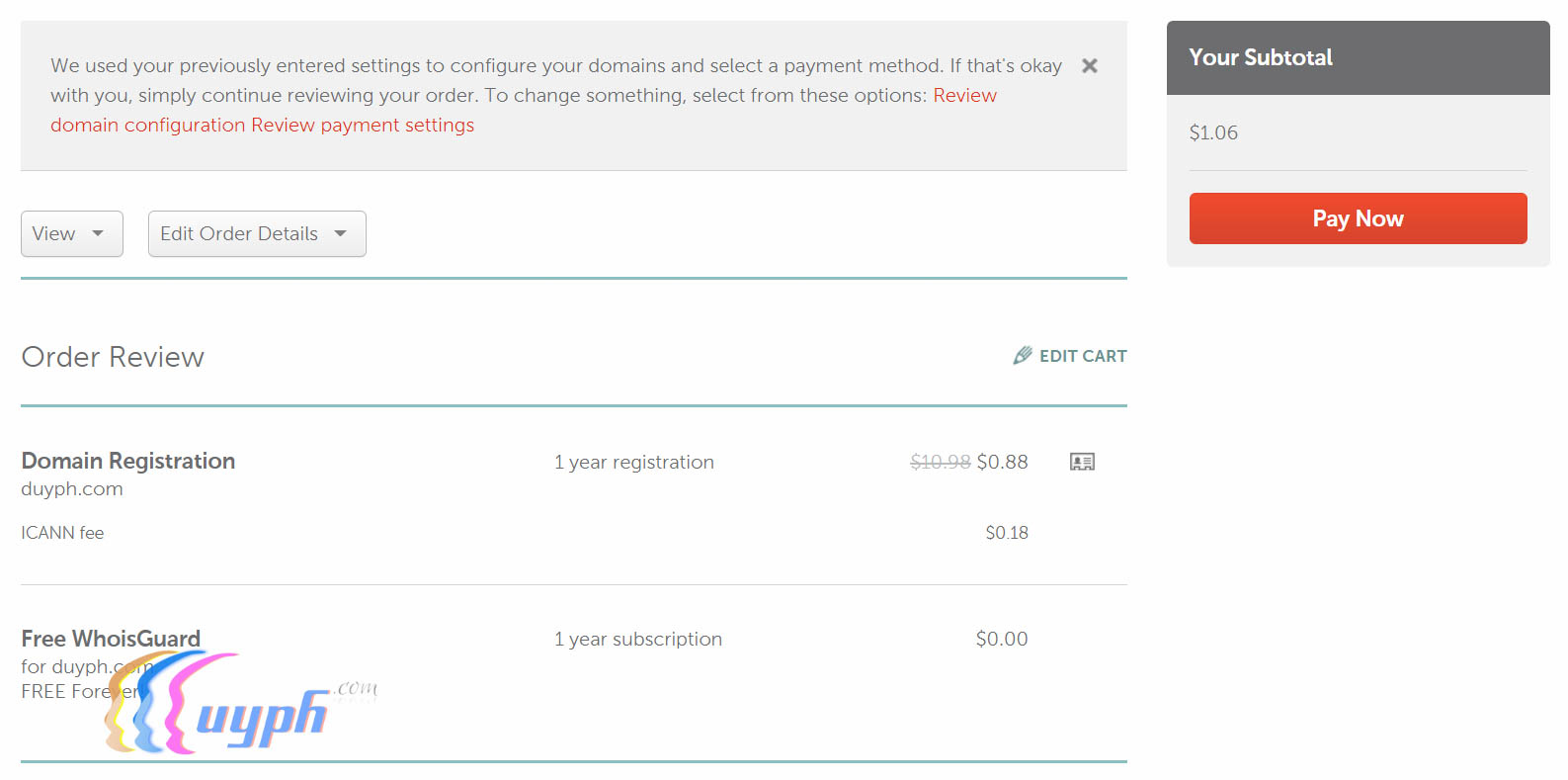Select the Domain Registration title
Viewport: 1568px width, 780px height.
click(128, 462)
